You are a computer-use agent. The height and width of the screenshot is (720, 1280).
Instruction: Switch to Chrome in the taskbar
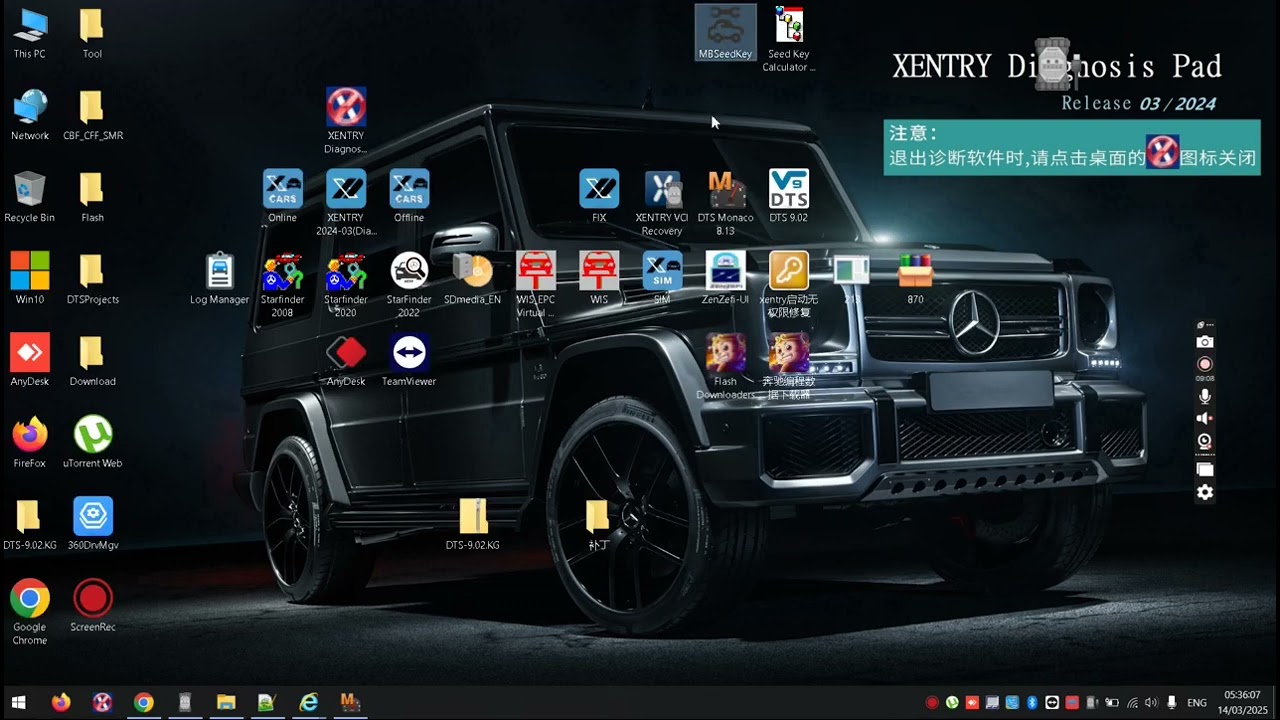point(144,703)
